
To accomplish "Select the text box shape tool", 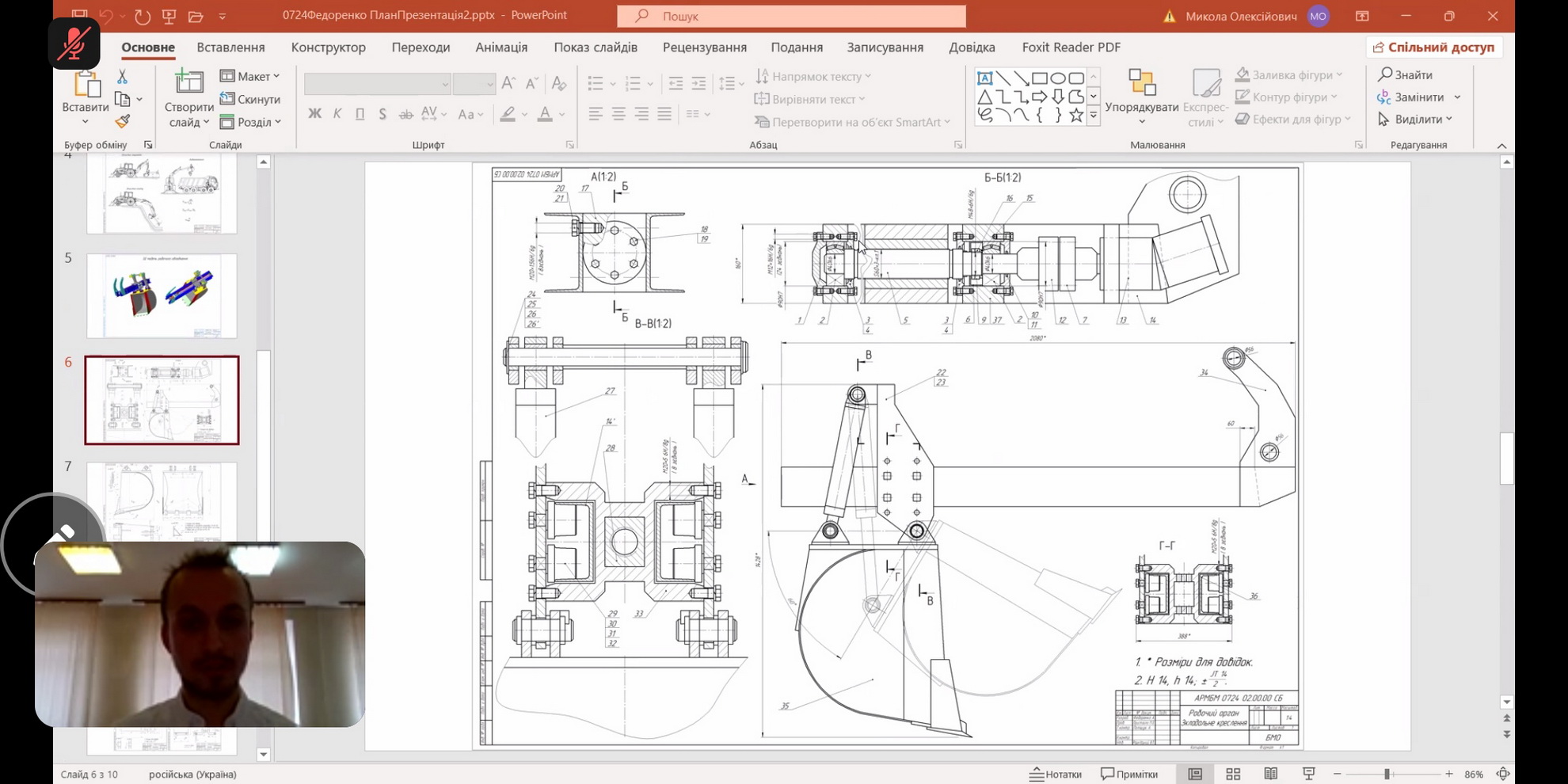I will pyautogui.click(x=984, y=78).
